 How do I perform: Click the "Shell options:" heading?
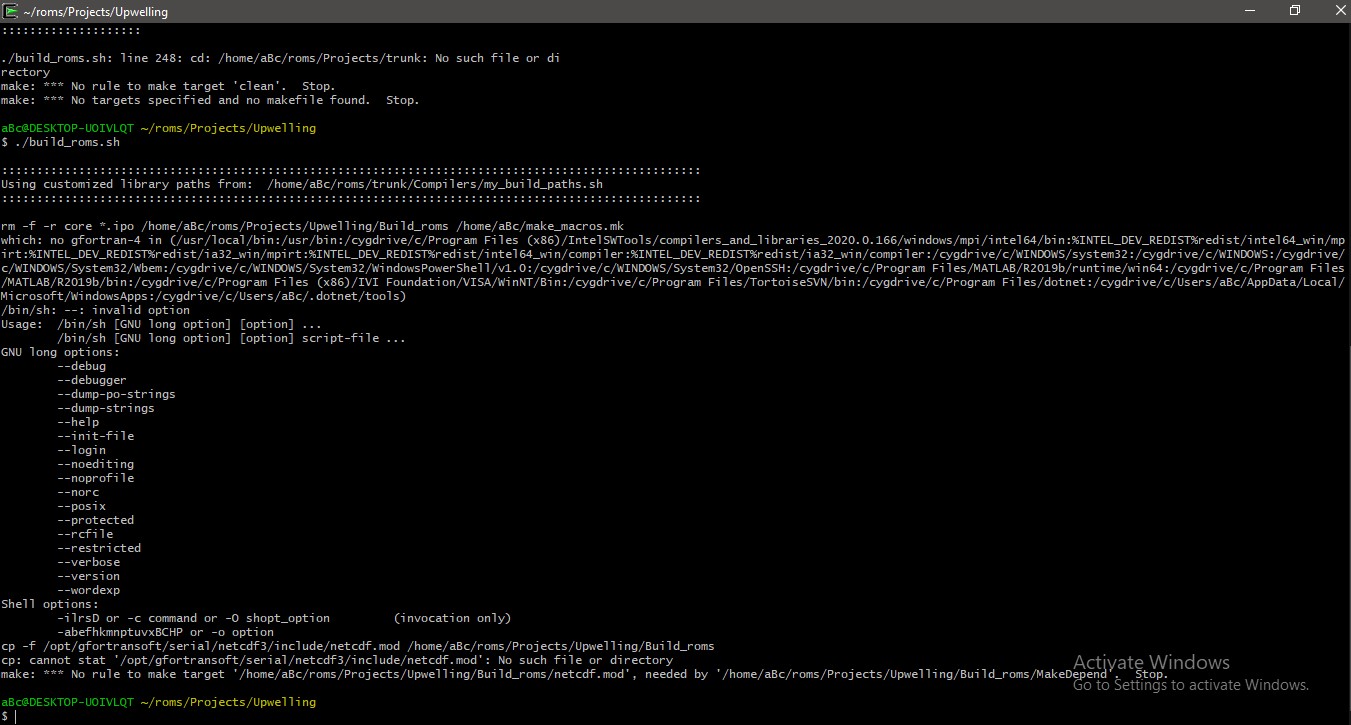tap(50, 604)
